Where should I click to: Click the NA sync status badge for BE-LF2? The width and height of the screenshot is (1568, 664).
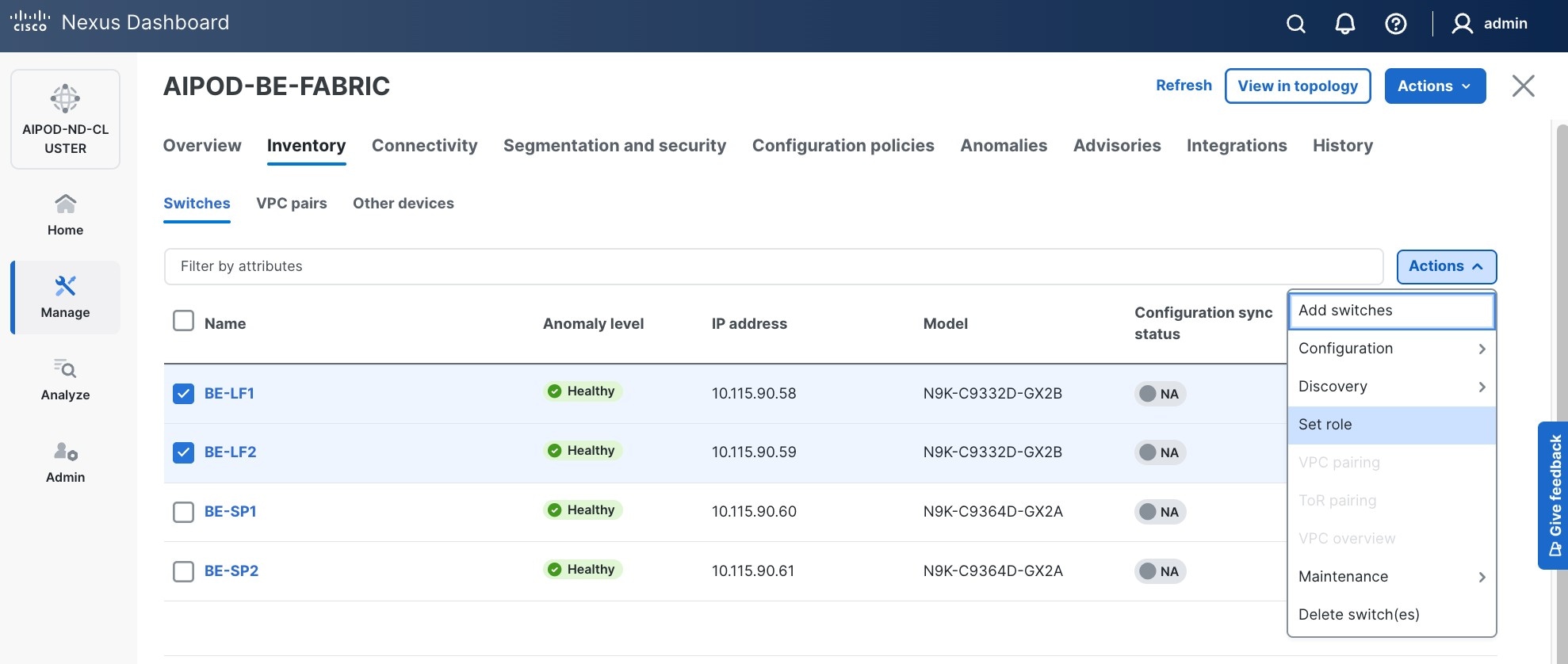point(1160,452)
